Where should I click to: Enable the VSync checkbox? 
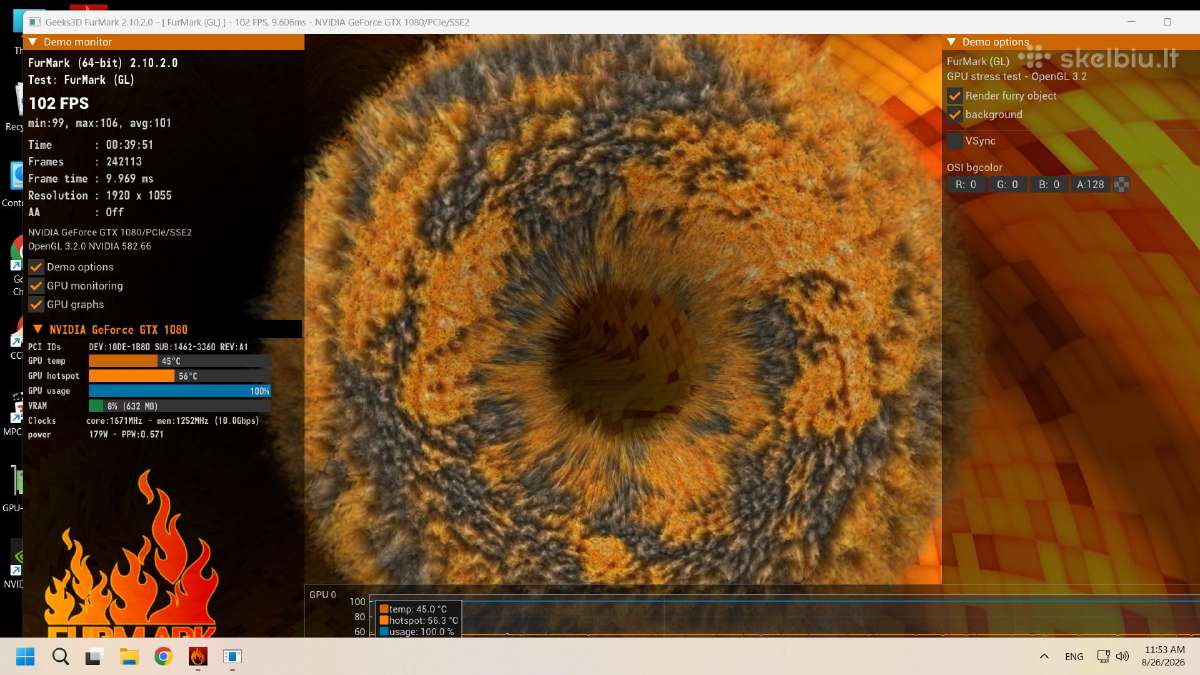coord(955,141)
